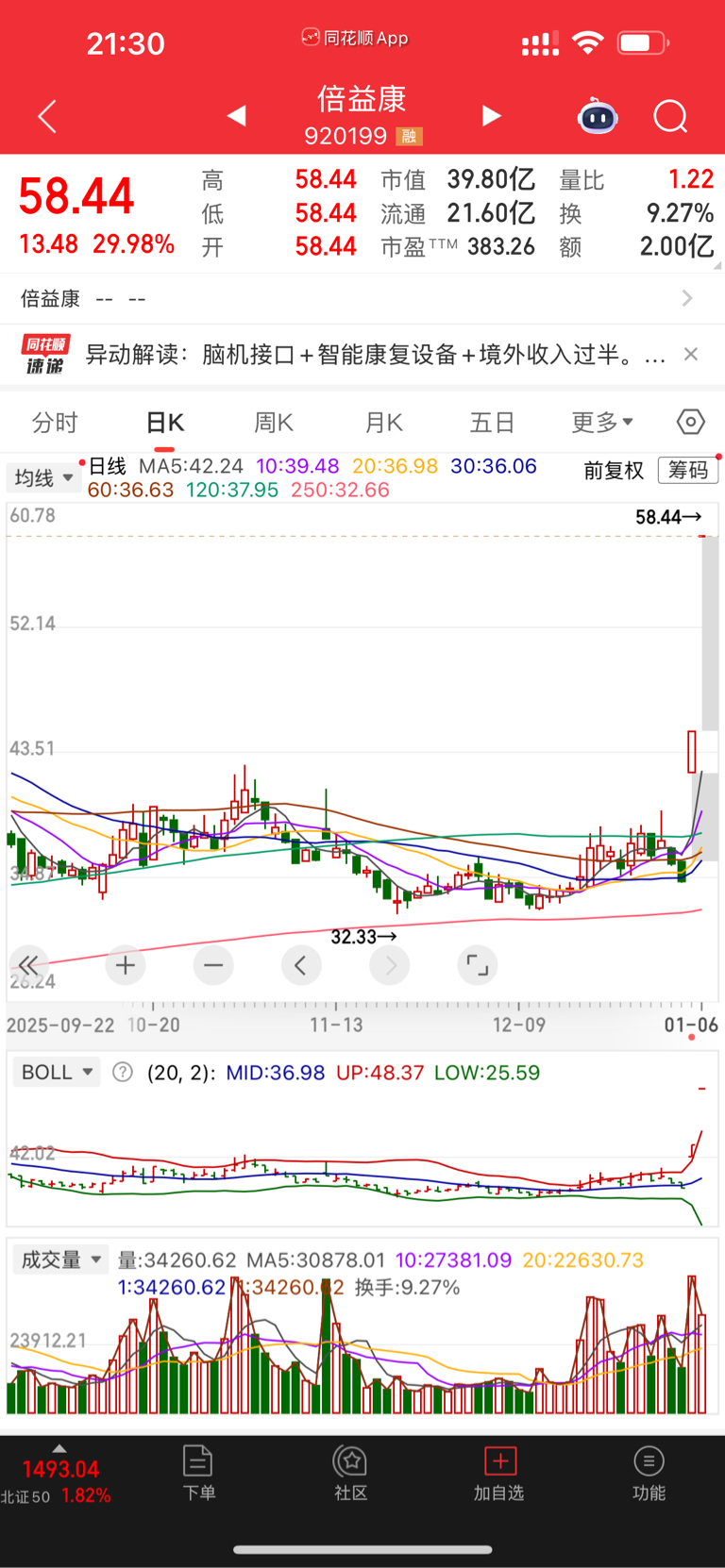Tap the 01-06 date label

pos(691,1025)
